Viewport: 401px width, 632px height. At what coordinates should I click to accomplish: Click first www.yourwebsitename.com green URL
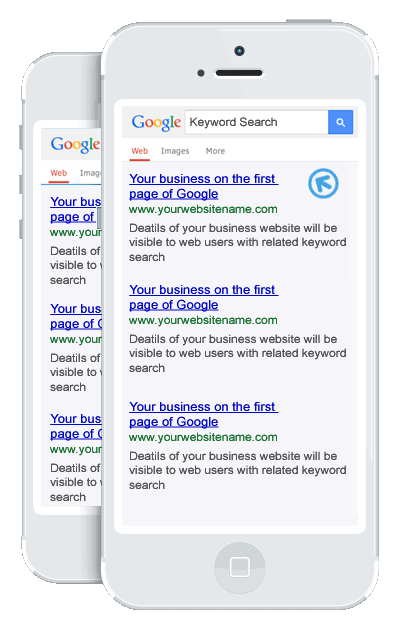pyautogui.click(x=203, y=210)
